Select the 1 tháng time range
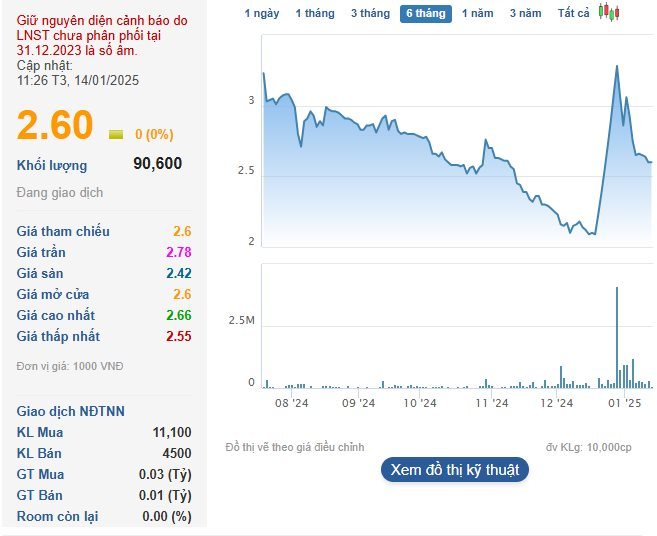The image size is (657, 536). coord(315,13)
